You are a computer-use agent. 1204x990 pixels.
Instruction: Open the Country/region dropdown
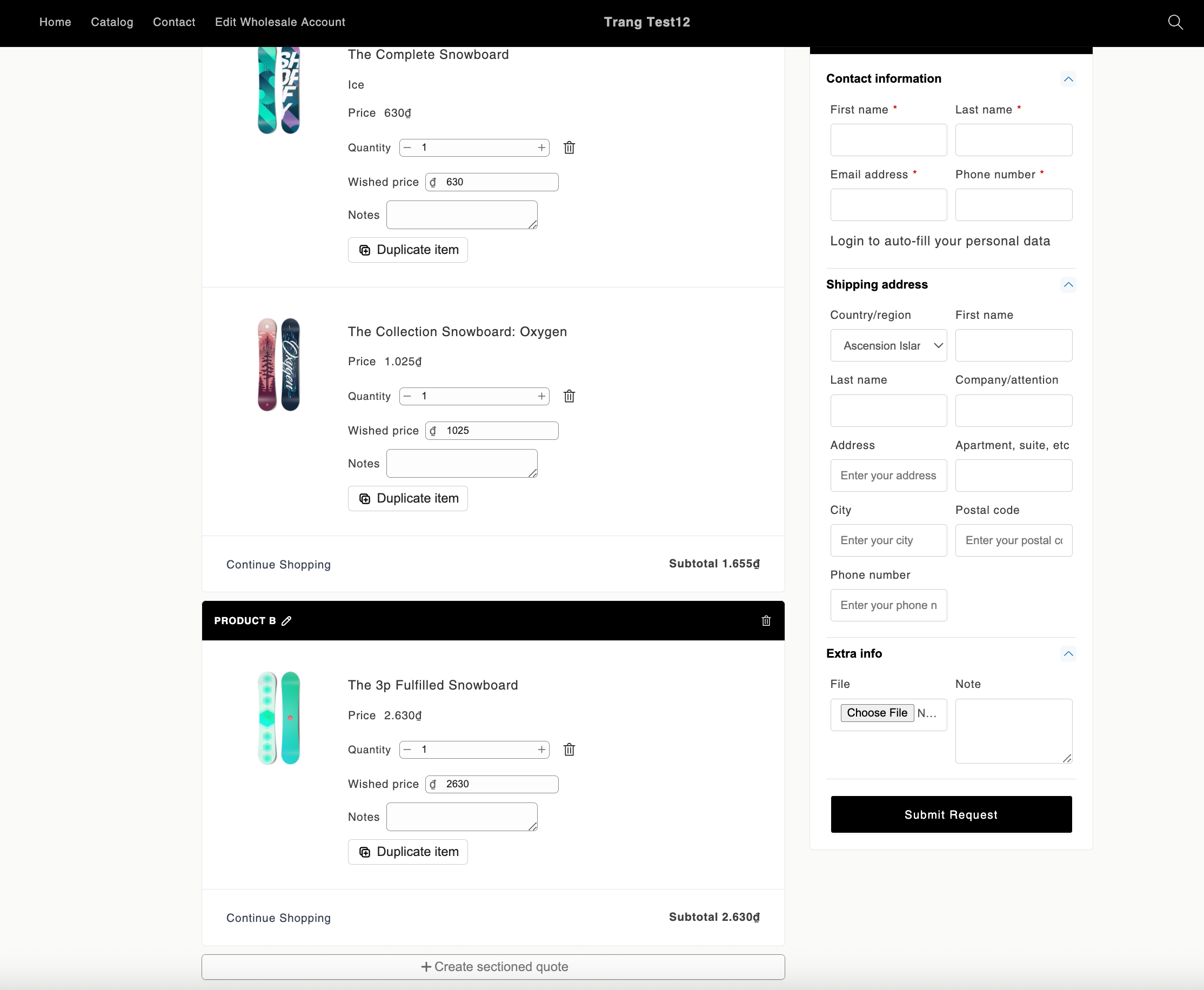888,346
